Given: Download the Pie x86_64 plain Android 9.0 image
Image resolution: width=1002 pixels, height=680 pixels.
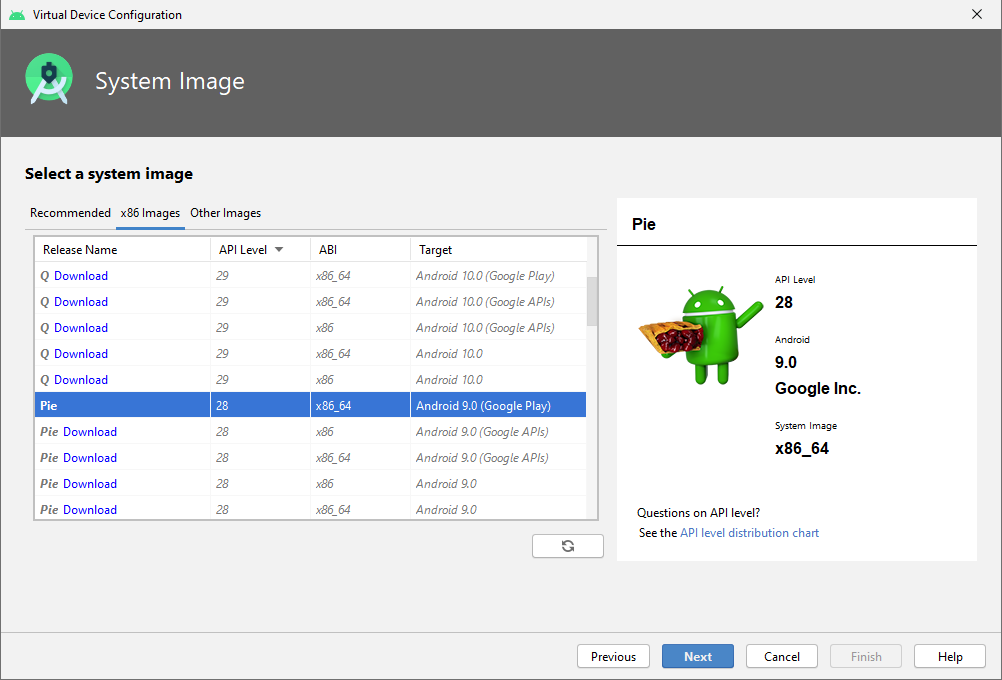Looking at the screenshot, I should (x=89, y=510).
